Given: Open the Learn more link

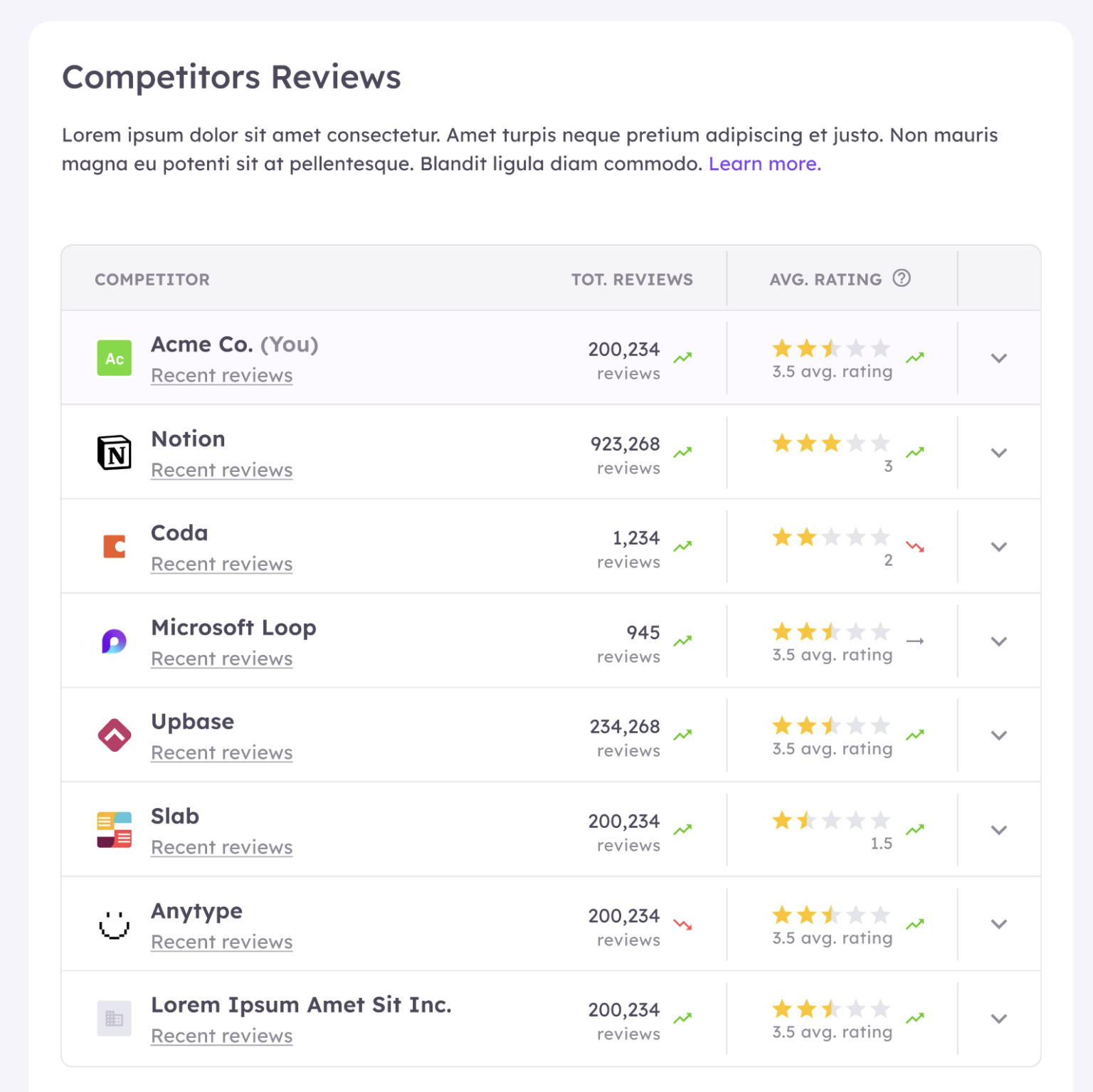Looking at the screenshot, I should 764,164.
